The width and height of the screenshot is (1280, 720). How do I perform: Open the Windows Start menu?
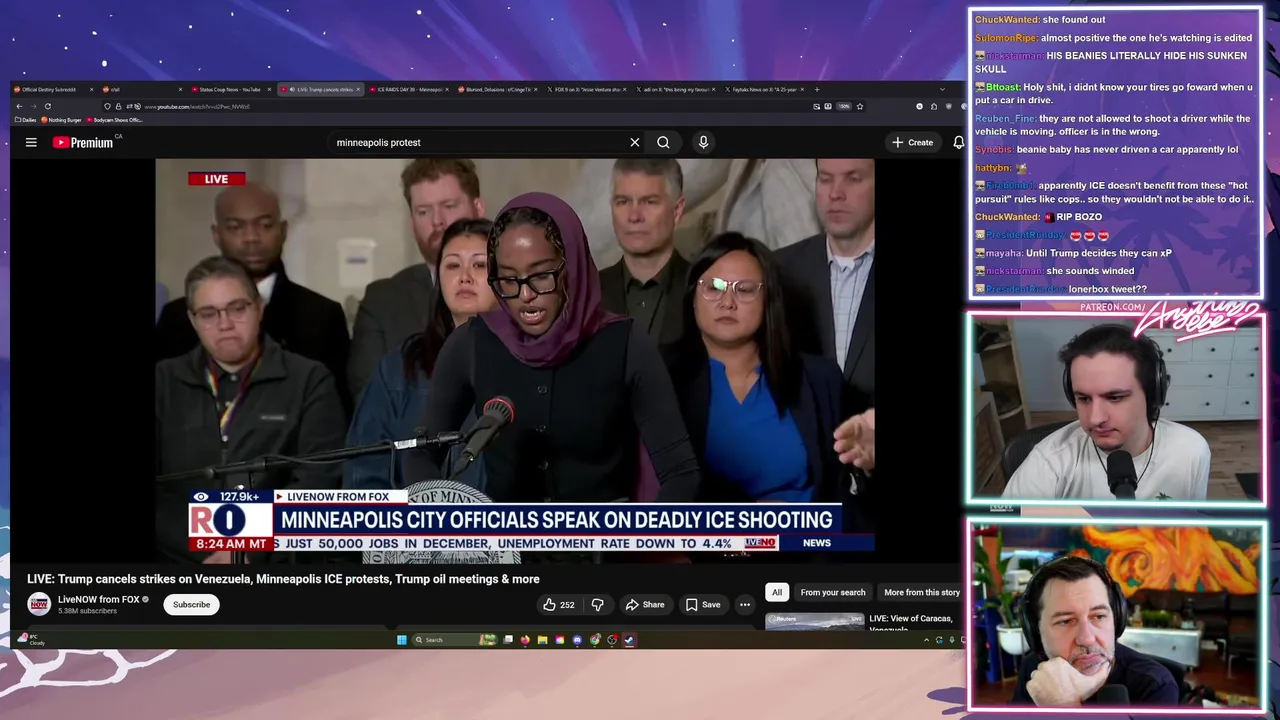(x=401, y=640)
